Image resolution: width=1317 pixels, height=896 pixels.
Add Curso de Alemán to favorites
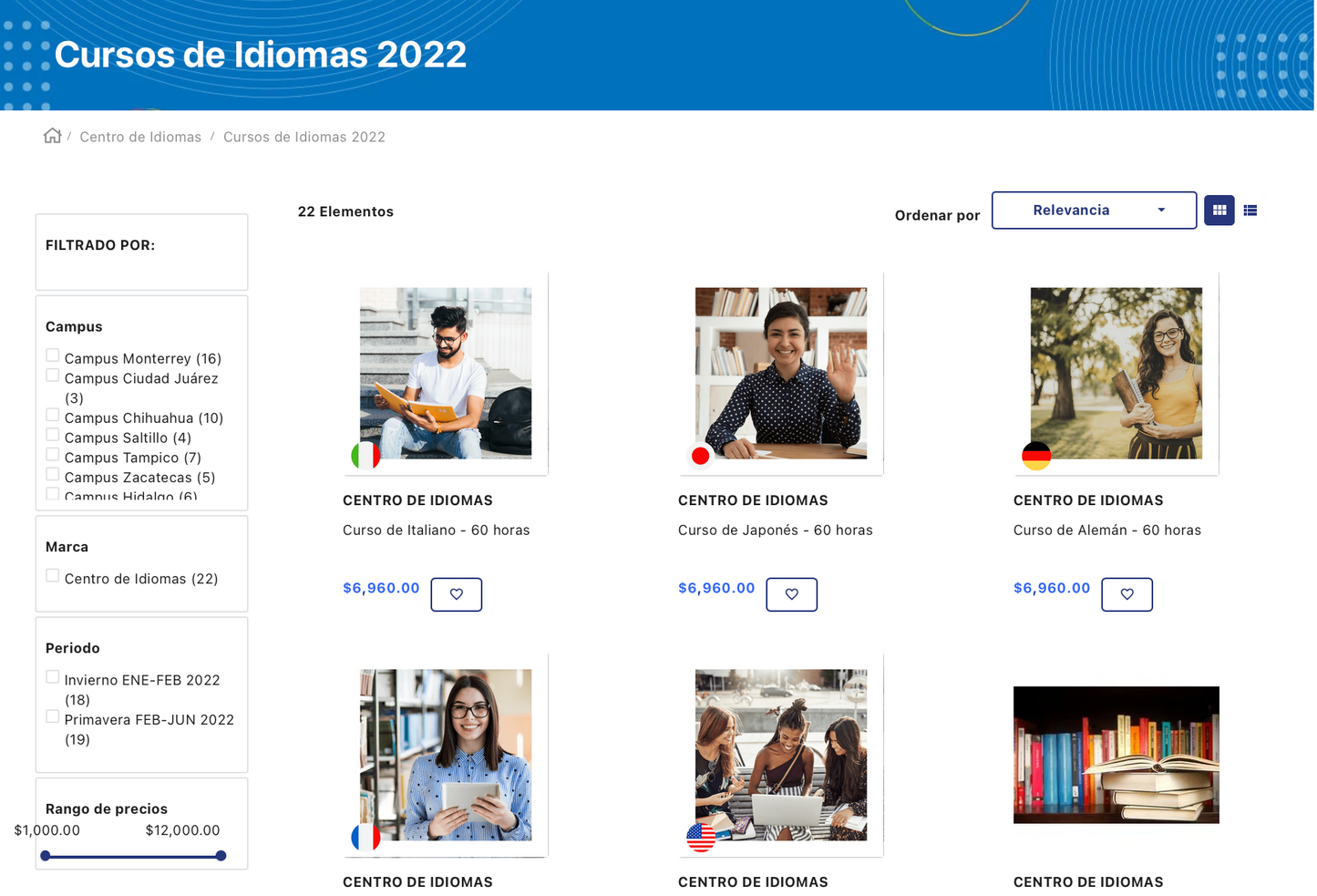[x=1127, y=594]
